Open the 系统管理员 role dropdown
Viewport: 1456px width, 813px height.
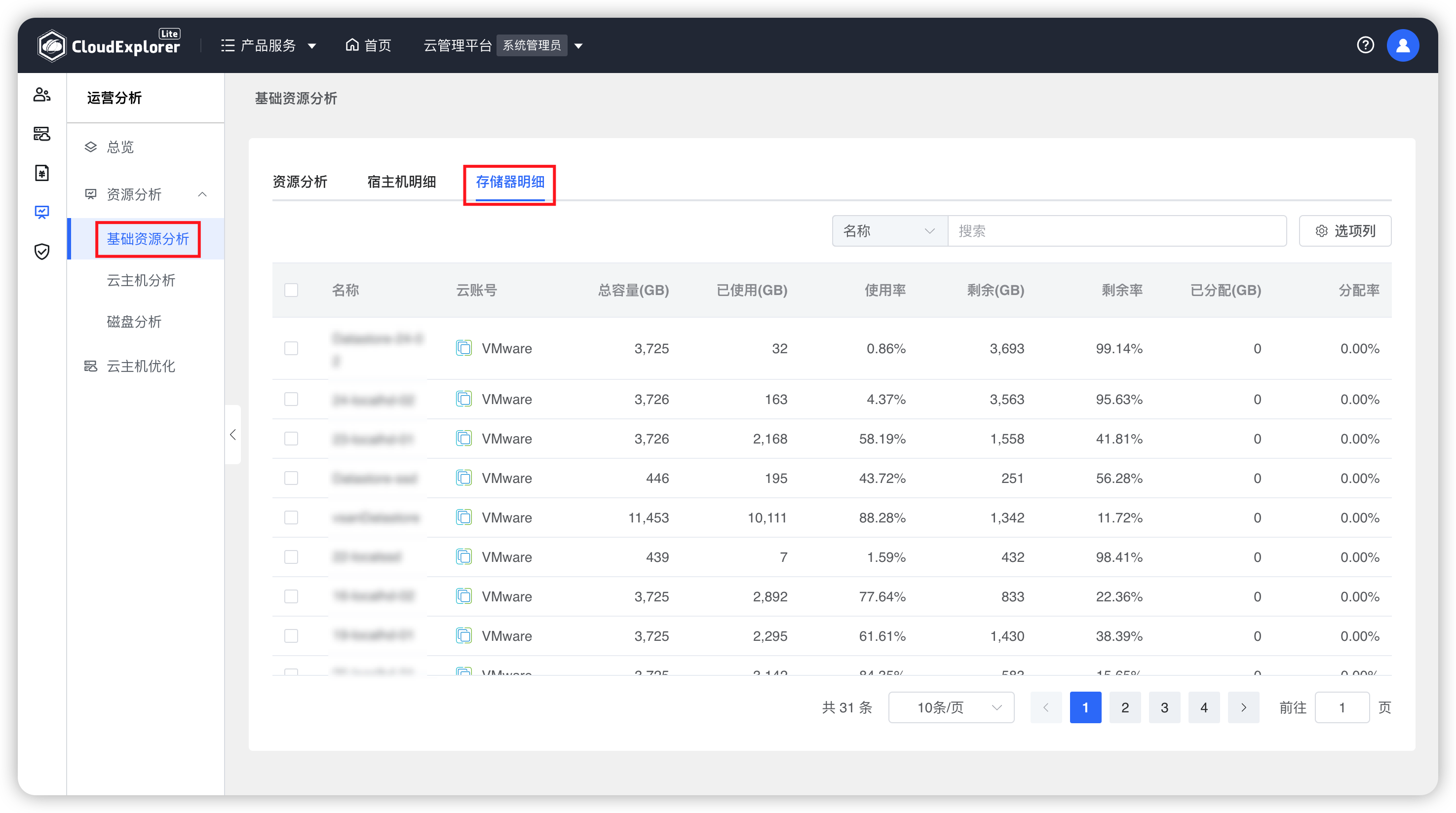539,45
